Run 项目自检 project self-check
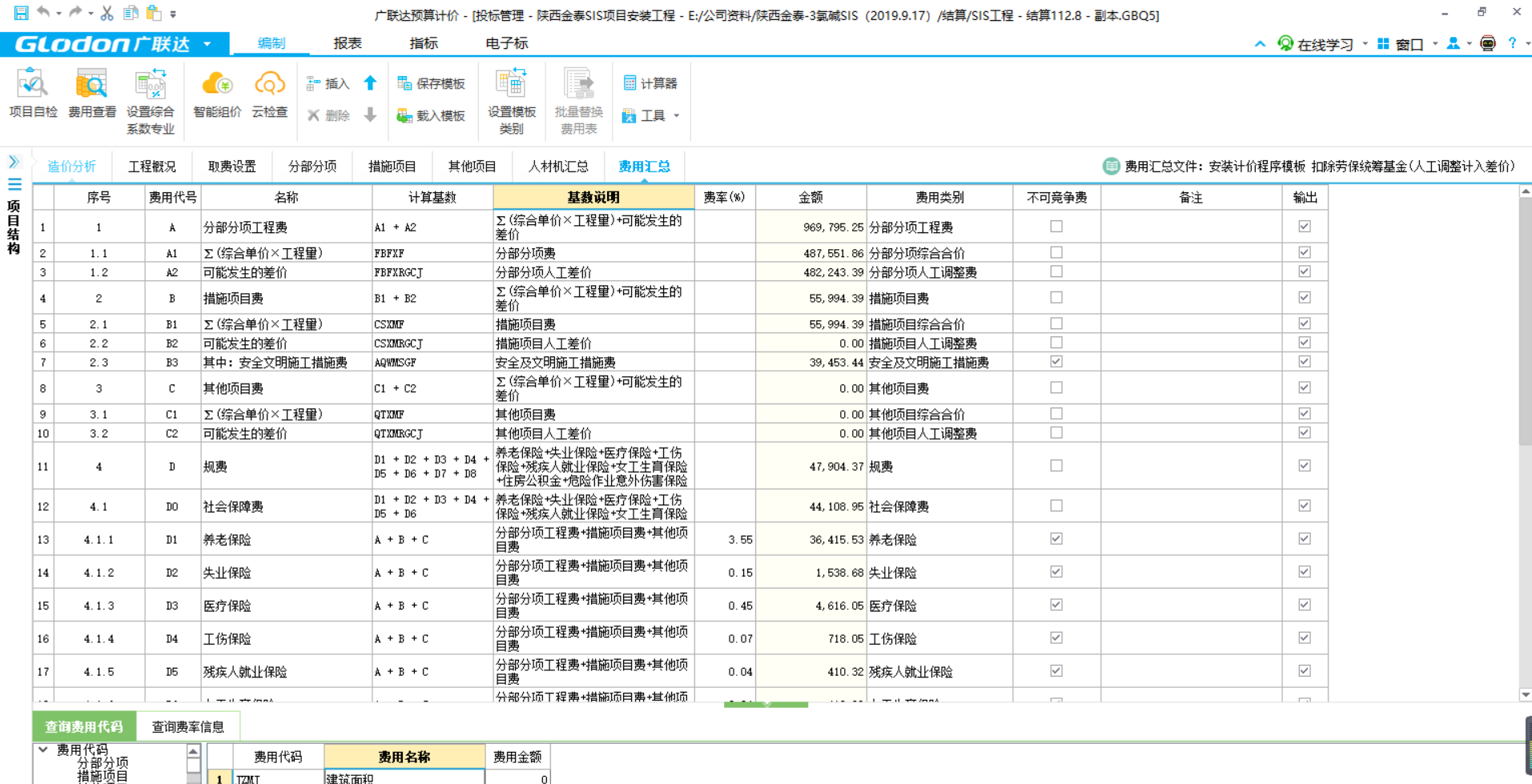The image size is (1532, 784). [33, 94]
